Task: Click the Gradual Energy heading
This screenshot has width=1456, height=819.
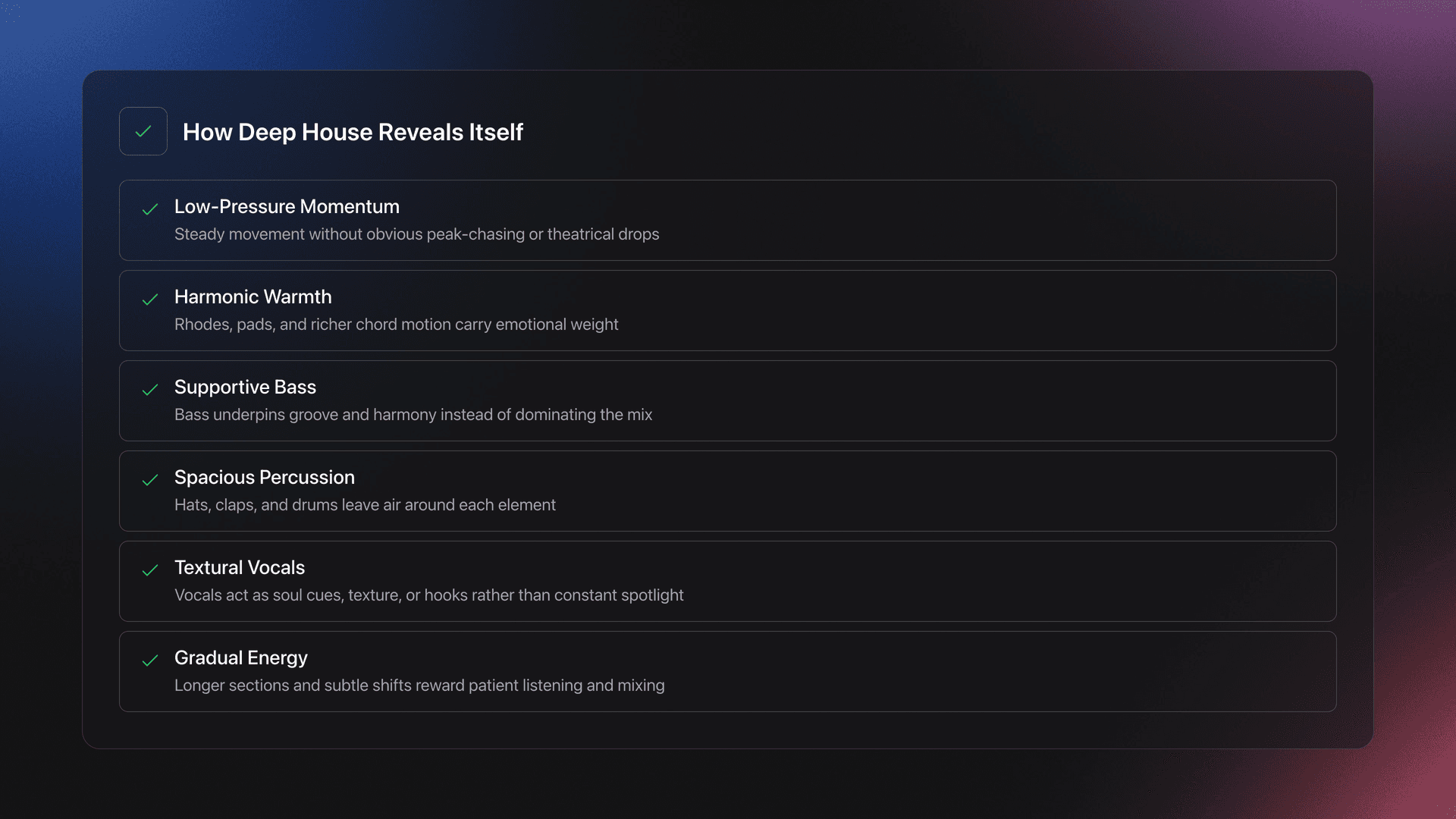Action: tap(240, 657)
